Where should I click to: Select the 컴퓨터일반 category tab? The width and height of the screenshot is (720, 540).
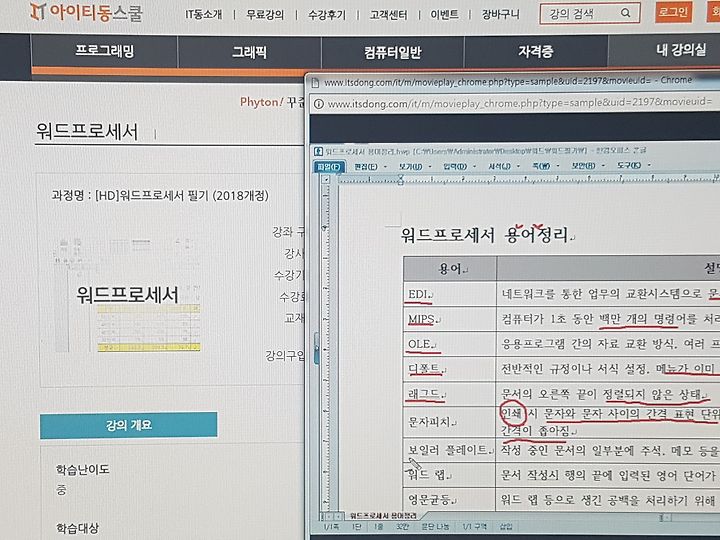pyautogui.click(x=393, y=52)
